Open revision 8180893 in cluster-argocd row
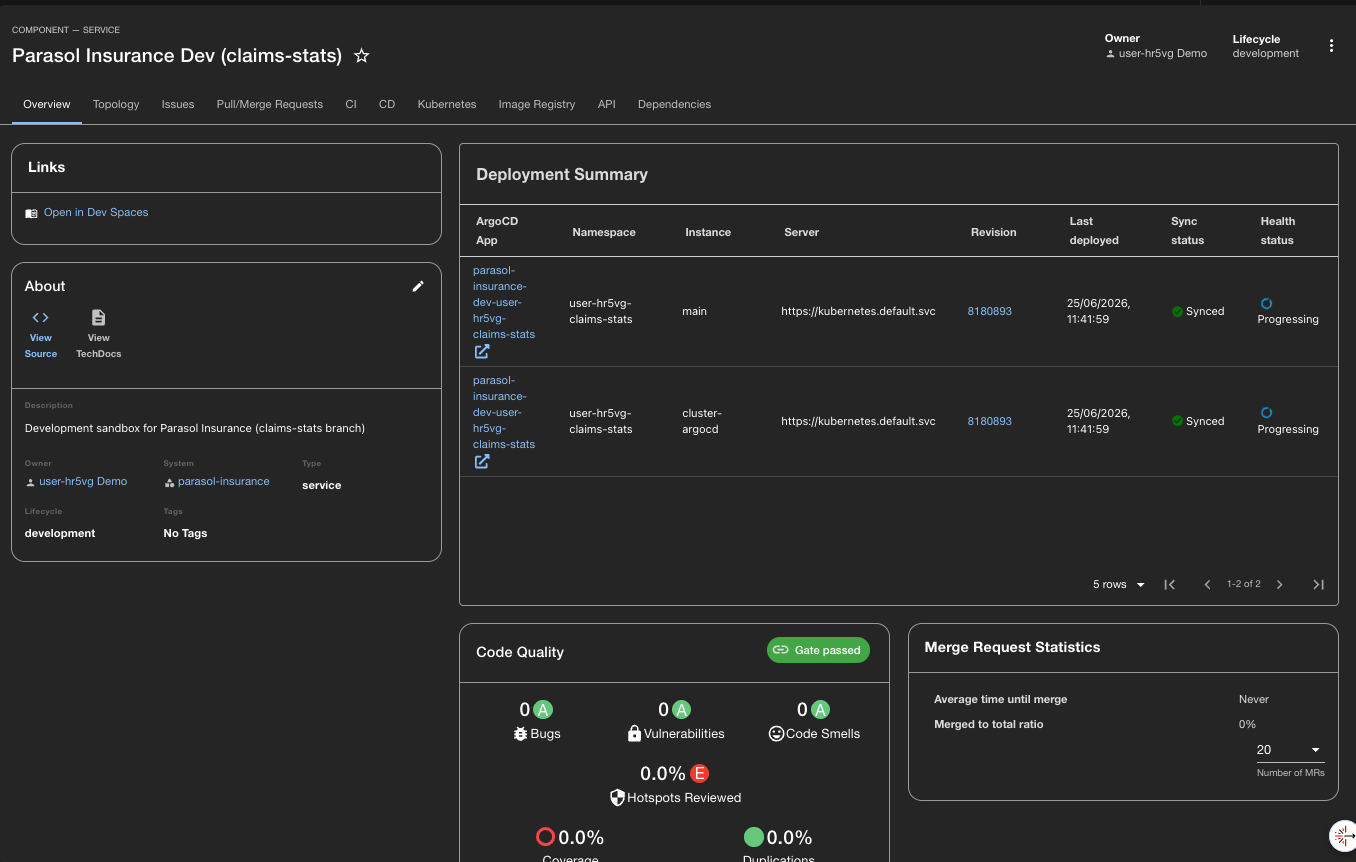The image size is (1356, 862). point(990,422)
